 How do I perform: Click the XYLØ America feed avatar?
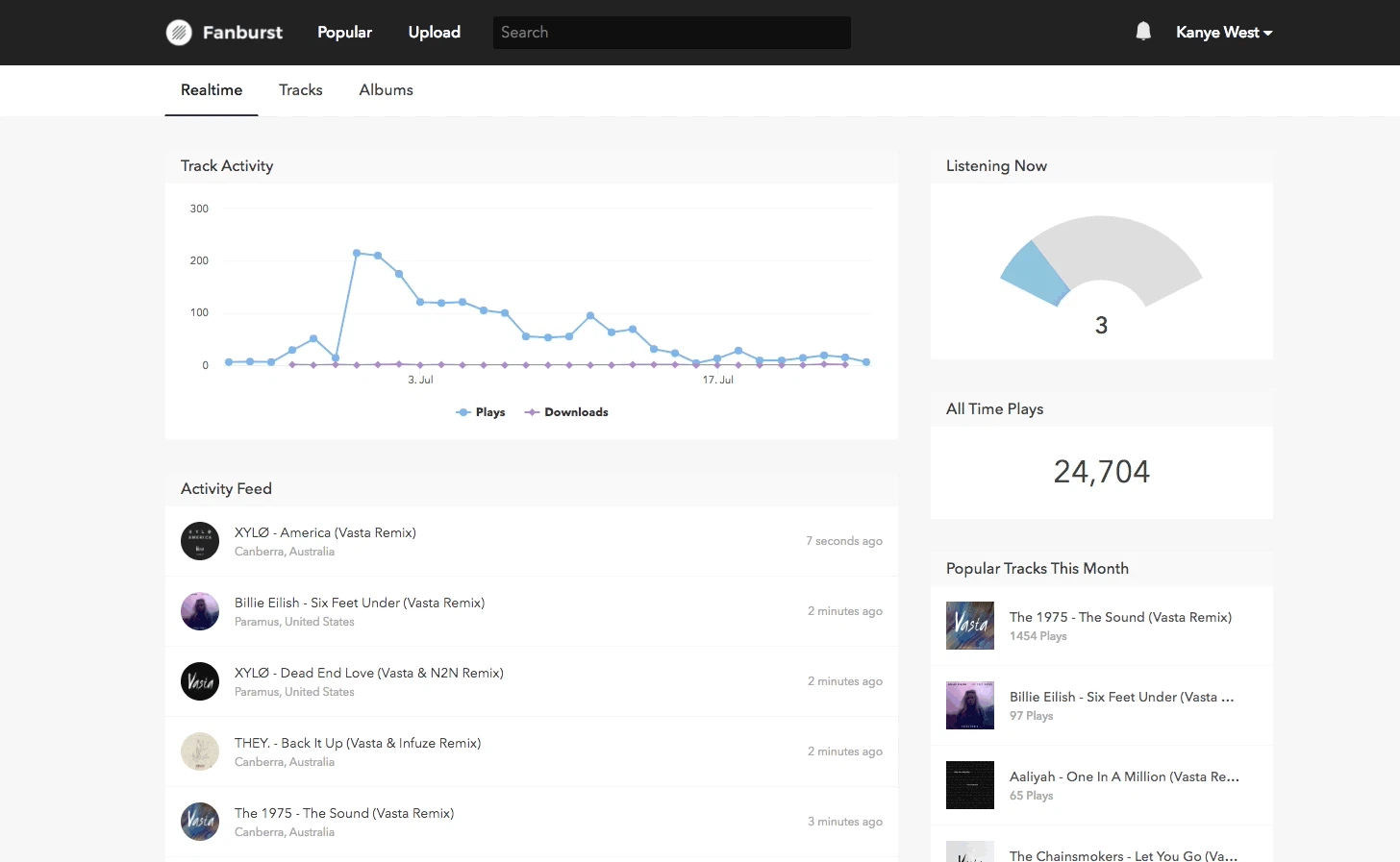200,541
